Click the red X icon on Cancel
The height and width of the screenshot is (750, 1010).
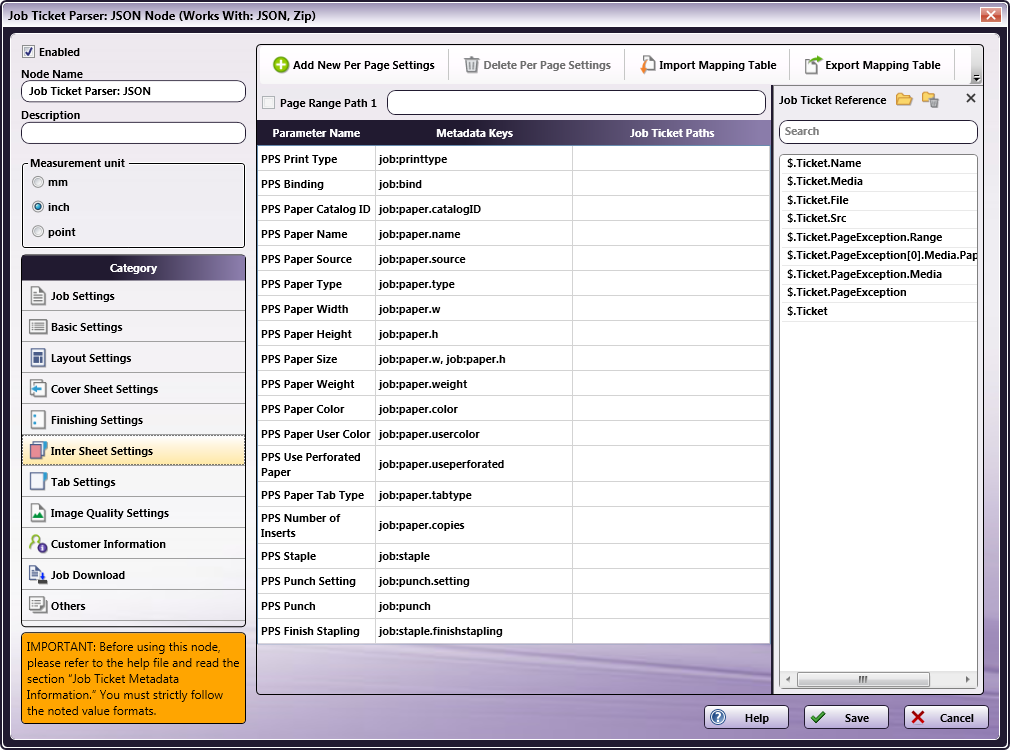[x=919, y=717]
